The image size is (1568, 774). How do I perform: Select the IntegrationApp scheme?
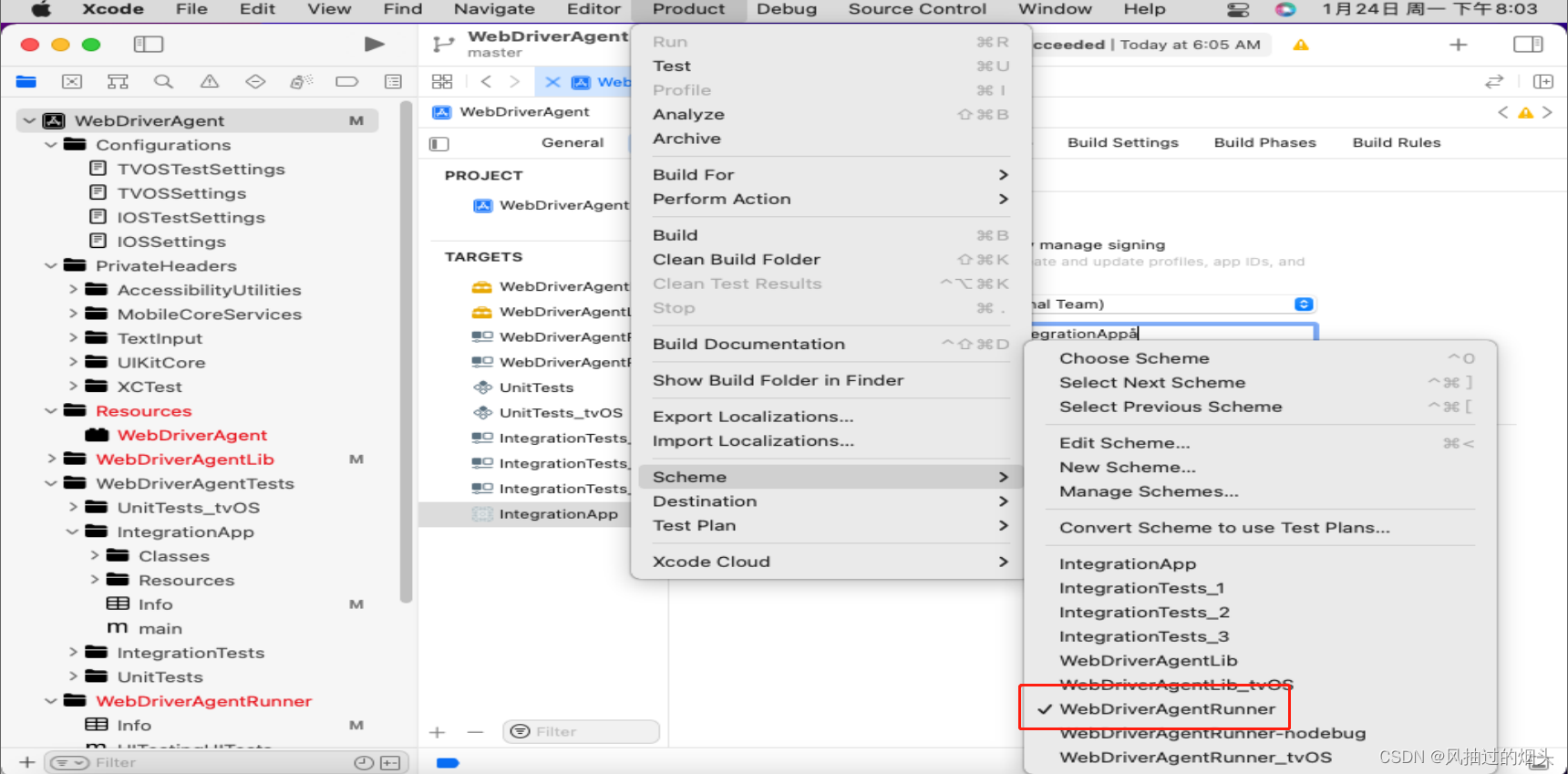click(1261, 564)
